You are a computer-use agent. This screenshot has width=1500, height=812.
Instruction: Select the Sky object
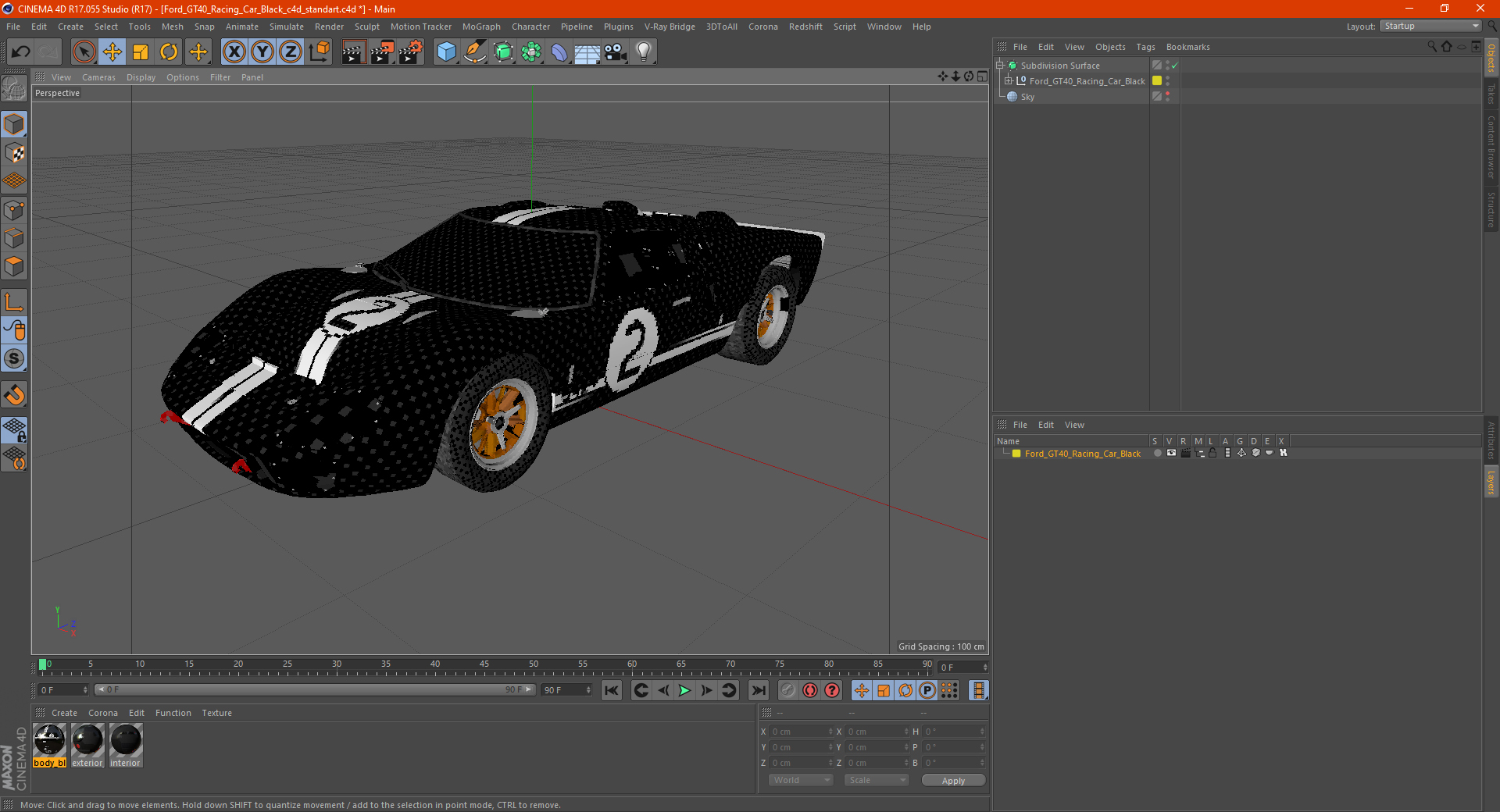tap(1027, 97)
